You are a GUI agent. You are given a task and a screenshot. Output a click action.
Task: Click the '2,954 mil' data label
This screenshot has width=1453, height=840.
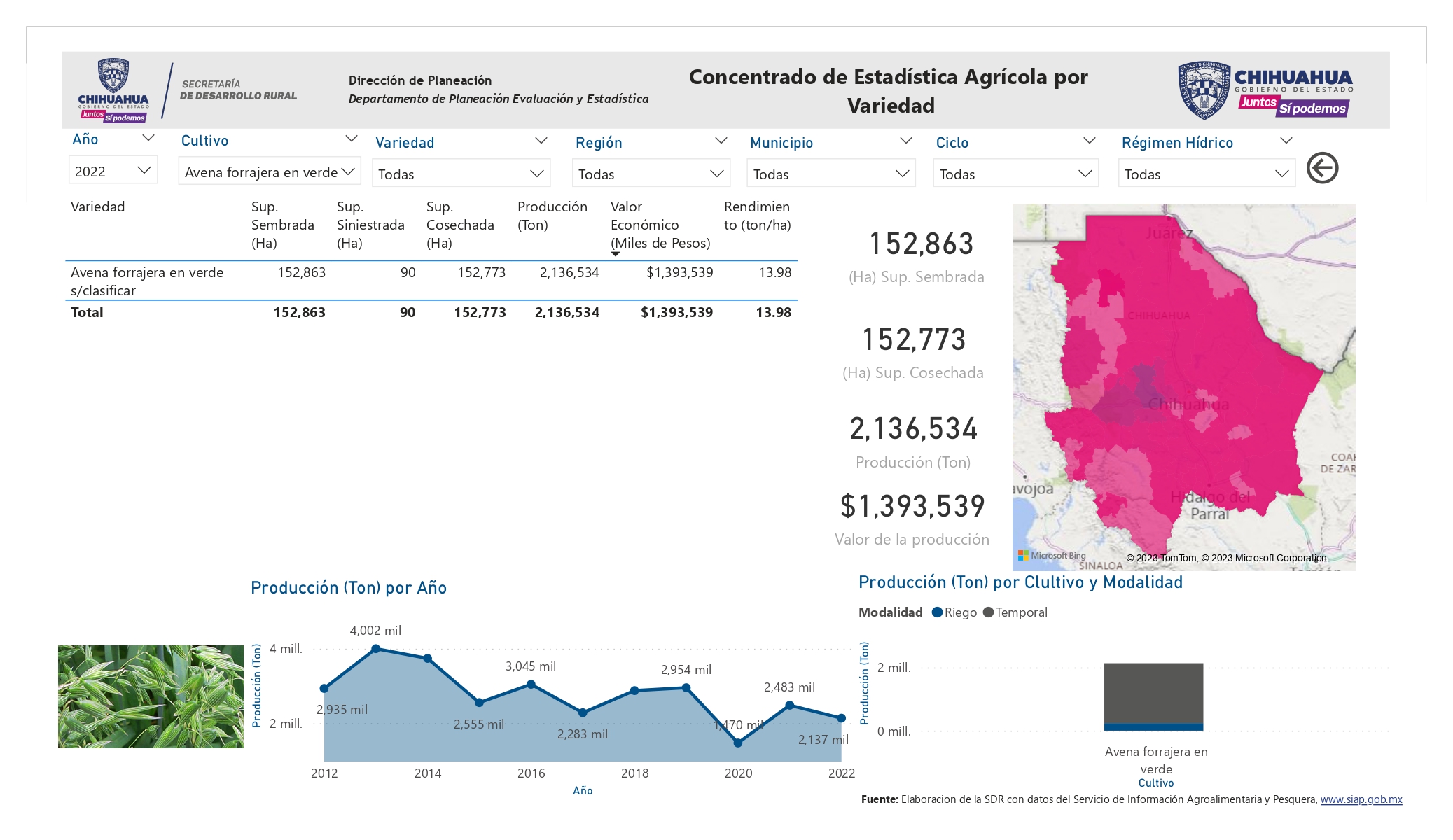pyautogui.click(x=686, y=670)
